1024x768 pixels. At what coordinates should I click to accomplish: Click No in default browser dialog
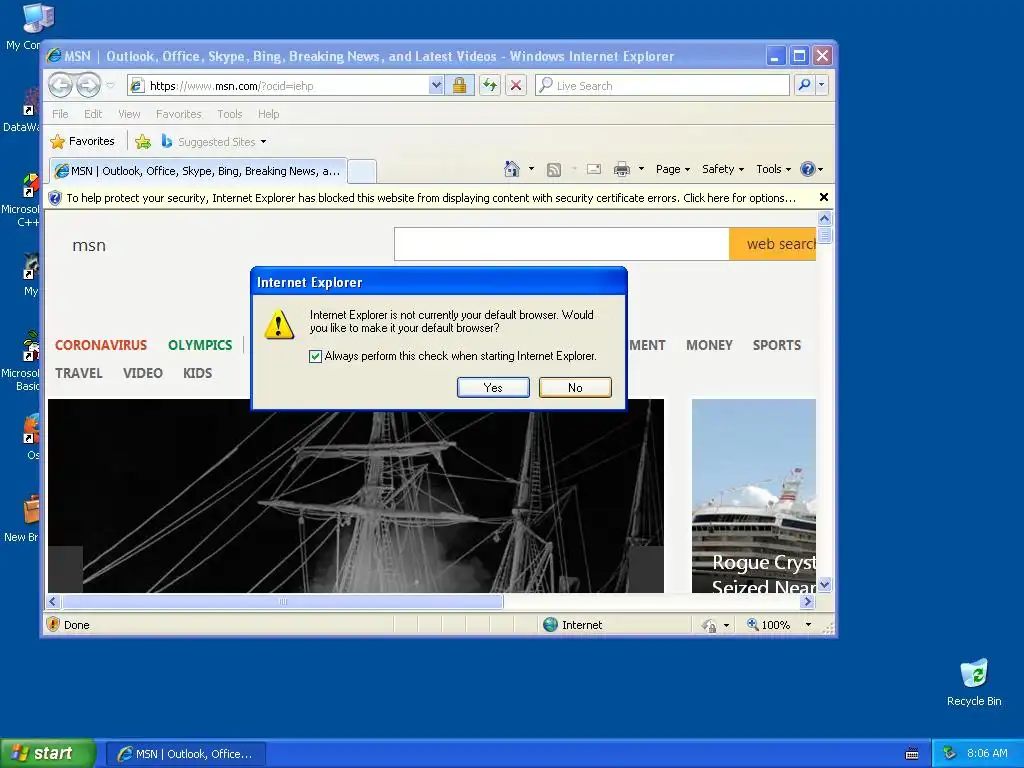pos(575,387)
